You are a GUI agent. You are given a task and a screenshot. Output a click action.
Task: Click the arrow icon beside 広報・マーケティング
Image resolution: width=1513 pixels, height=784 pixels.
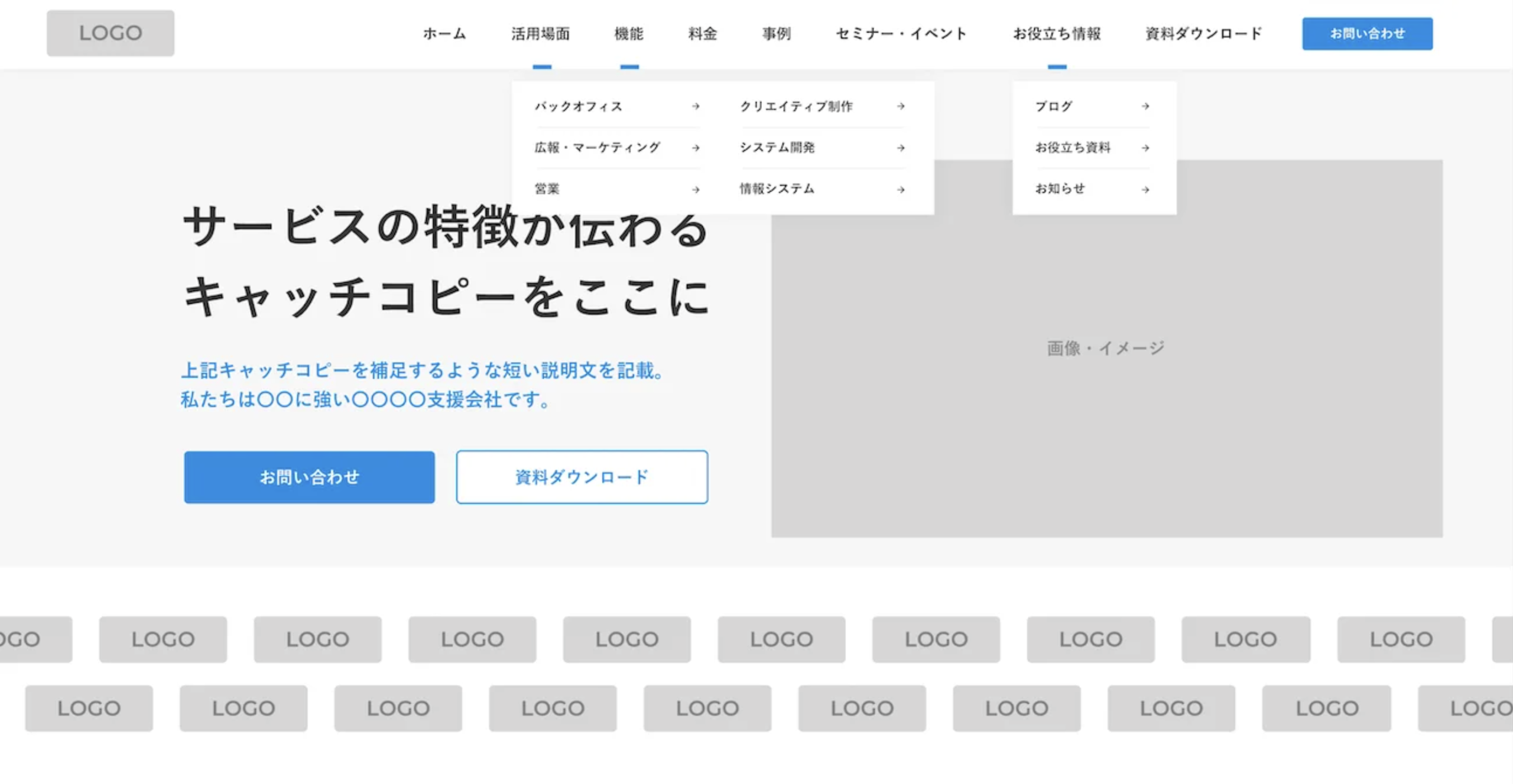tap(696, 148)
